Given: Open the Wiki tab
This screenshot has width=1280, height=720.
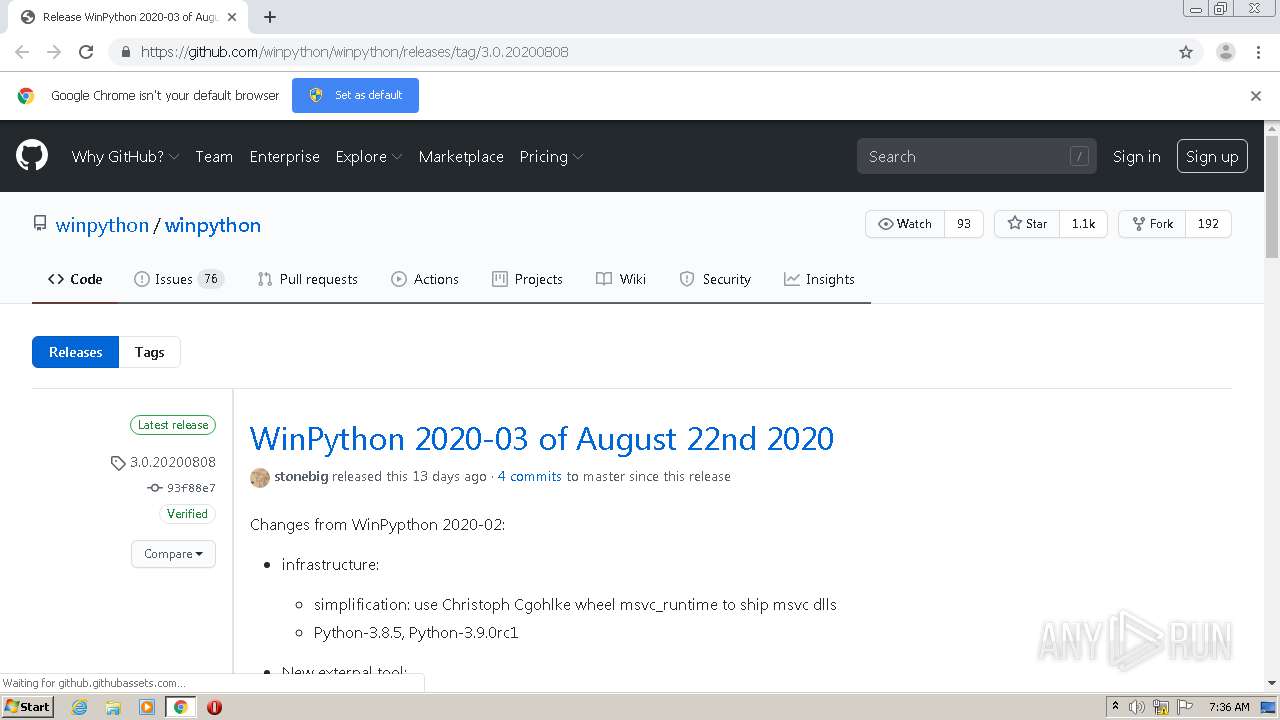Looking at the screenshot, I should pos(621,279).
